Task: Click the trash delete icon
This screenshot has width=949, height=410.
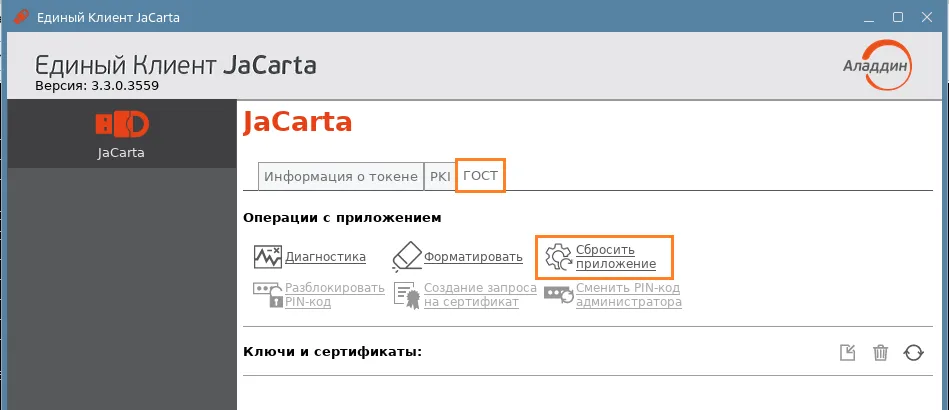Action: point(880,352)
